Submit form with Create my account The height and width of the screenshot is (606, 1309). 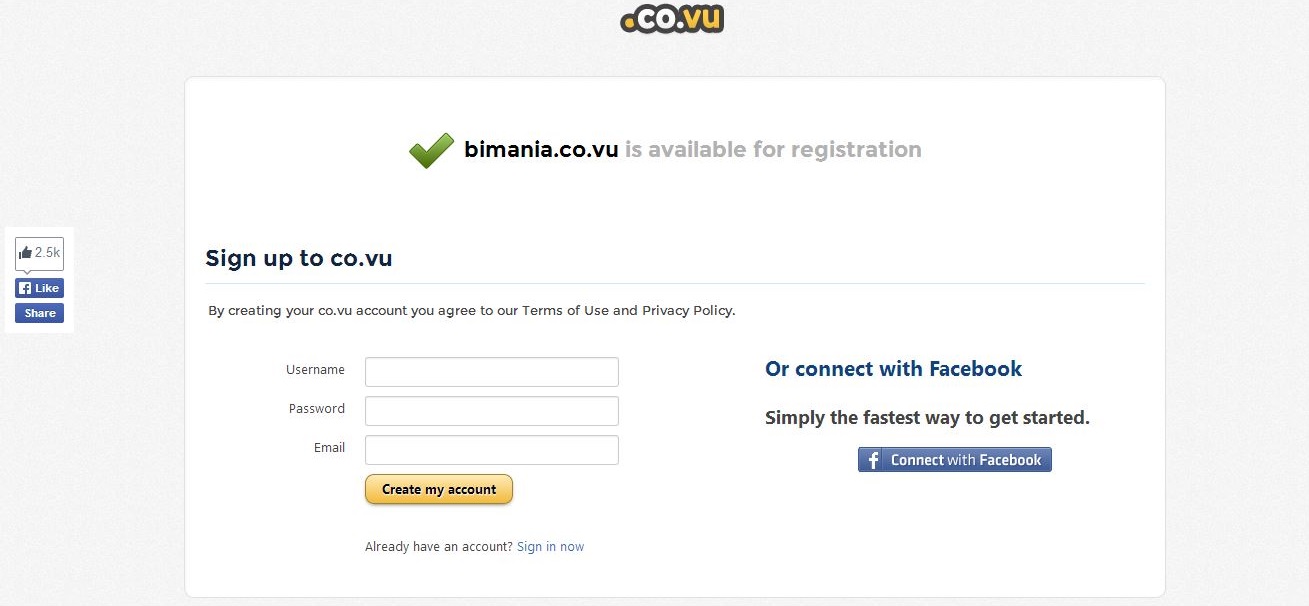tap(439, 489)
